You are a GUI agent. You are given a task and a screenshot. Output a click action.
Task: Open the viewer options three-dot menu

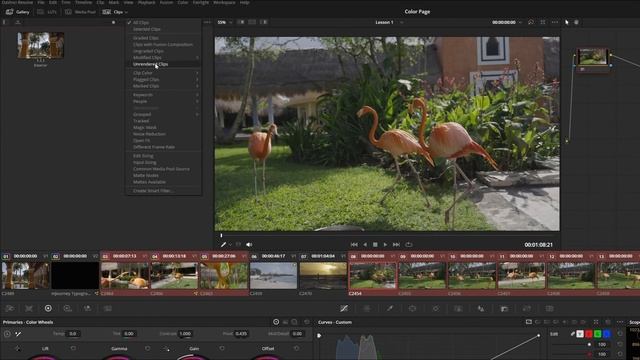554,22
